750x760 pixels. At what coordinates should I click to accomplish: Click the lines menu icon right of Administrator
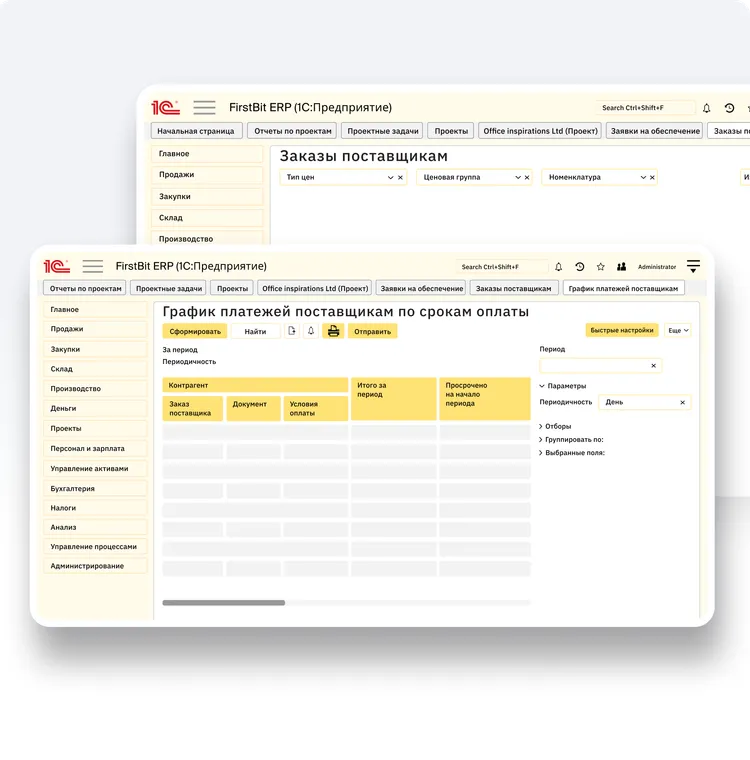[694, 266]
